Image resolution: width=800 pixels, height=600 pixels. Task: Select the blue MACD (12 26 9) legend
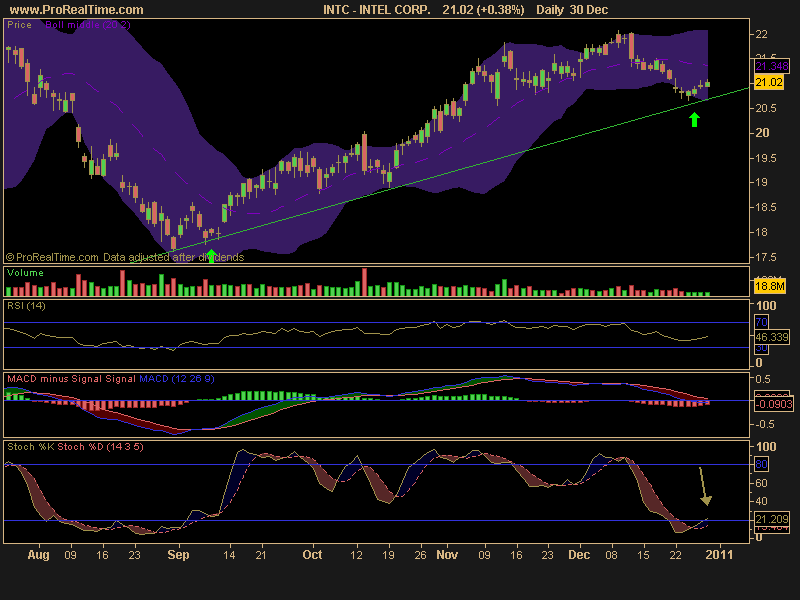pyautogui.click(x=177, y=379)
